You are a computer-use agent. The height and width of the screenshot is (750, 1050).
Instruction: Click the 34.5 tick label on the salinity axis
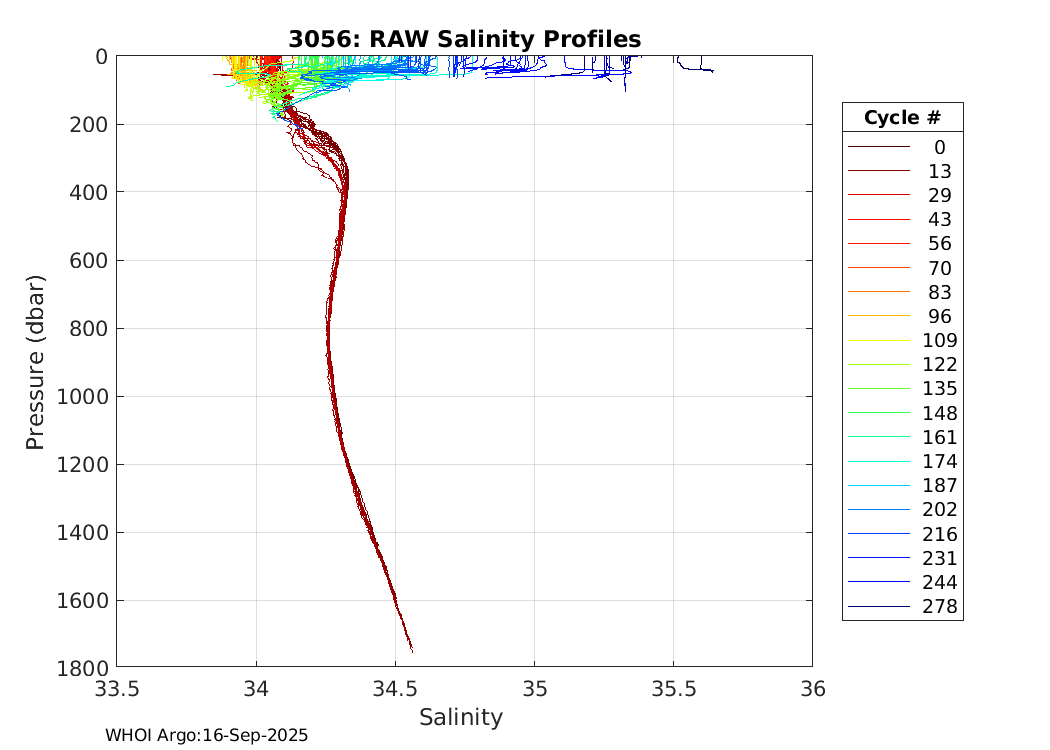[x=395, y=689]
